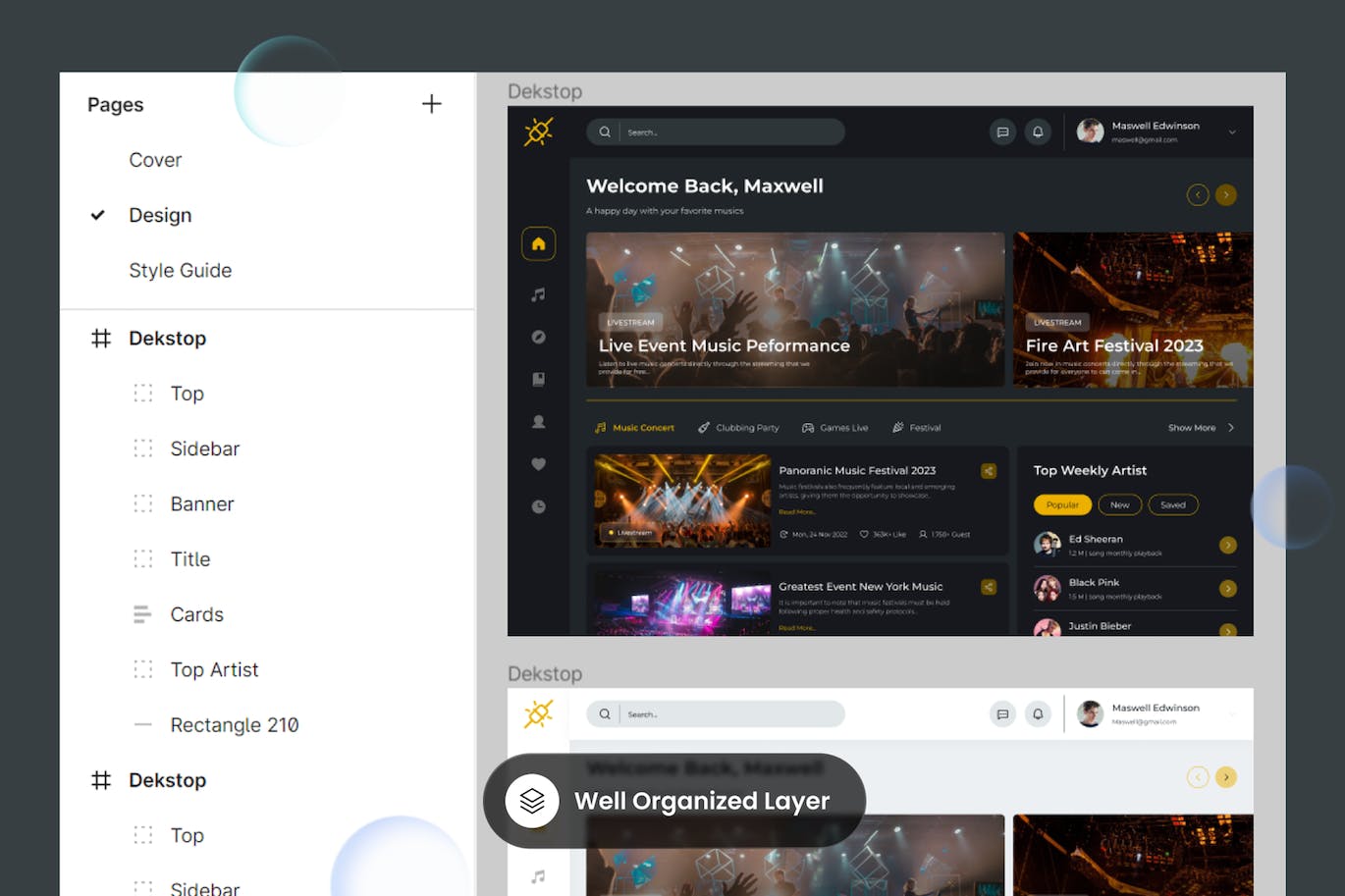This screenshot has height=896, width=1345.
Task: Switch to the Style Guide page
Action: tap(181, 270)
